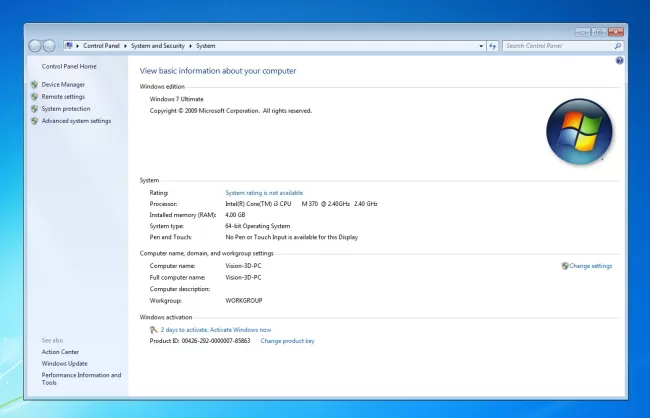Screen dimensions: 650x418
Task: Click 'System rating is not available' link
Action: [264, 192]
